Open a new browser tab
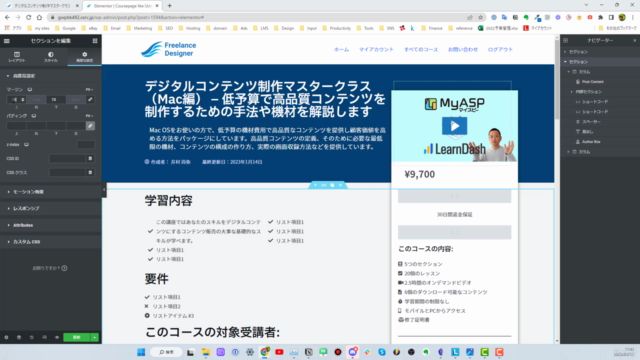Viewport: 640px width, 360px height. click(x=169, y=6)
